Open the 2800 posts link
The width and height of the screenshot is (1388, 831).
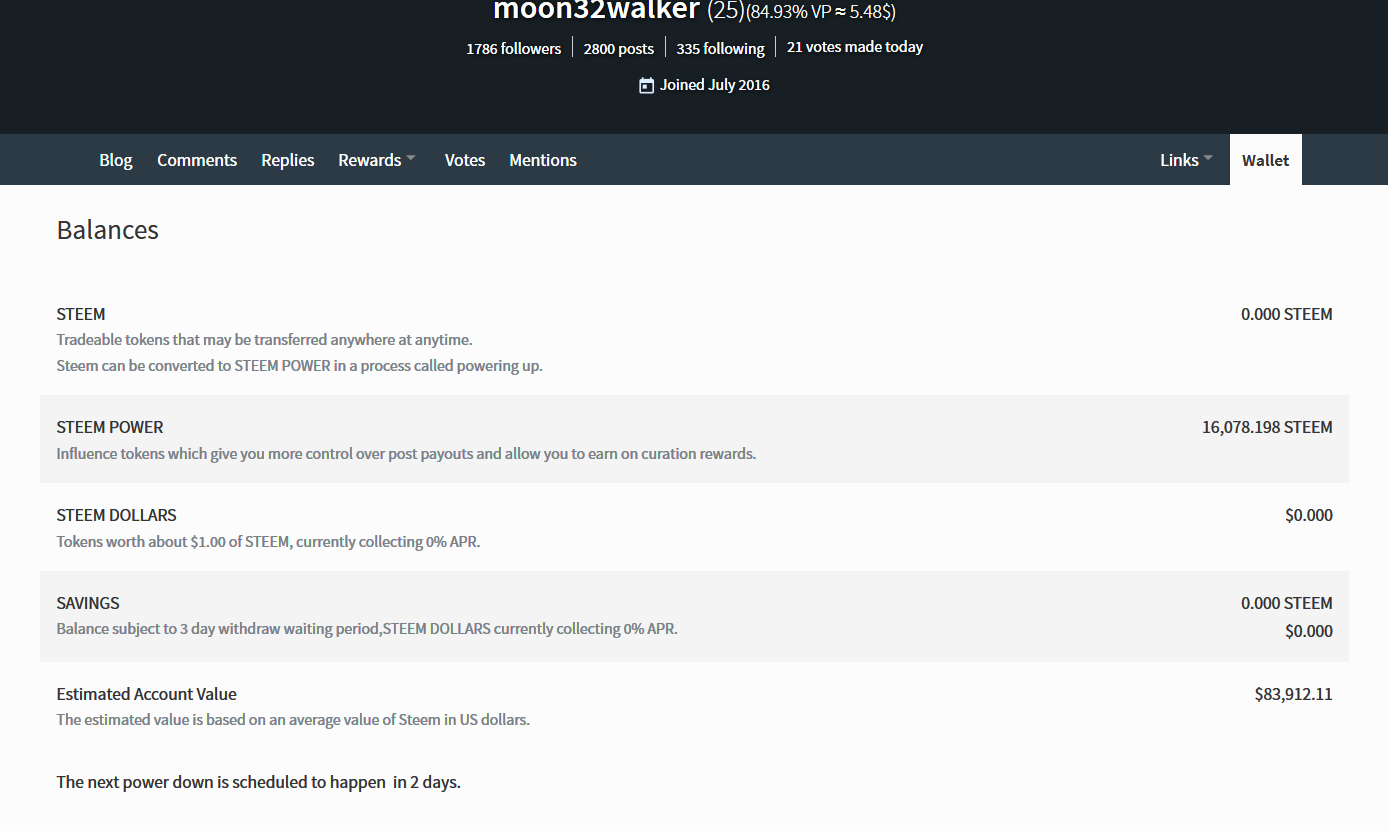click(619, 48)
